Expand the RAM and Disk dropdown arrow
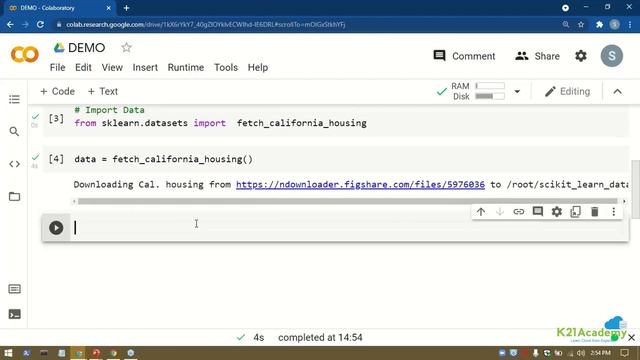 517,91
